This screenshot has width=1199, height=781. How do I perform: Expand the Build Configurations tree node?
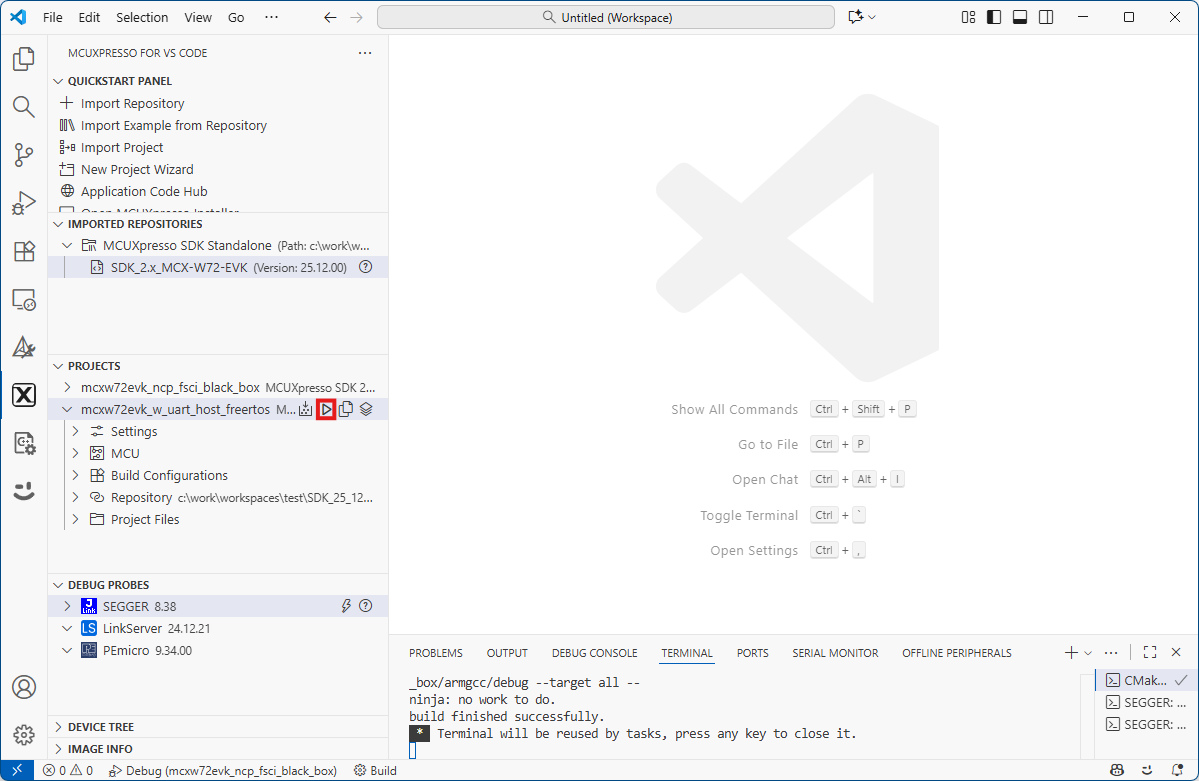click(x=76, y=475)
